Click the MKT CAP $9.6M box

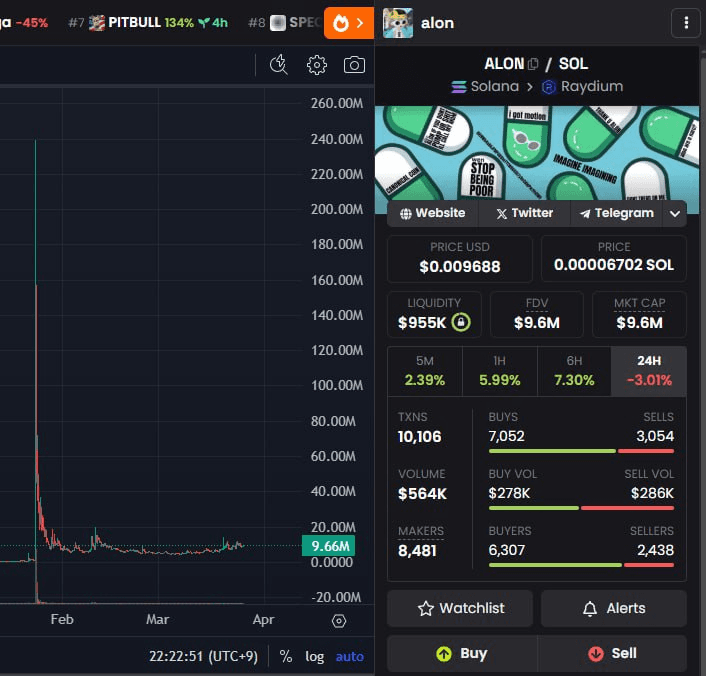tap(639, 314)
